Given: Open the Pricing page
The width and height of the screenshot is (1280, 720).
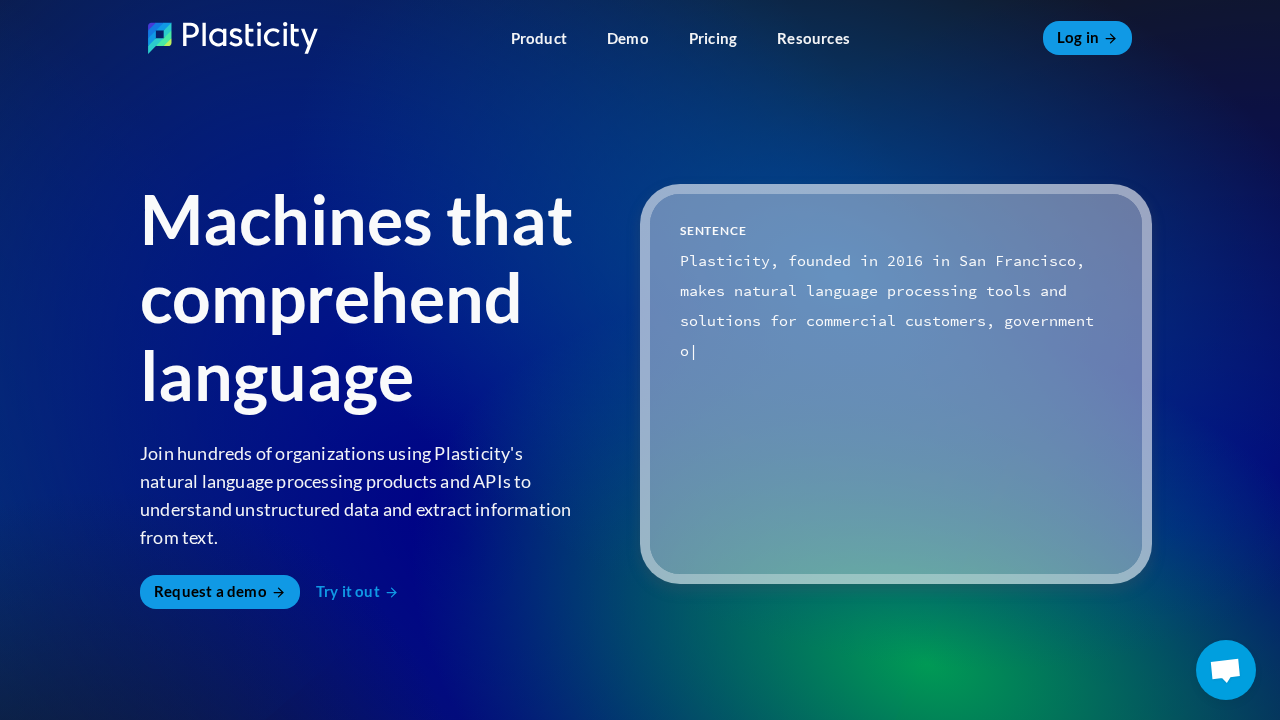Looking at the screenshot, I should click(712, 38).
